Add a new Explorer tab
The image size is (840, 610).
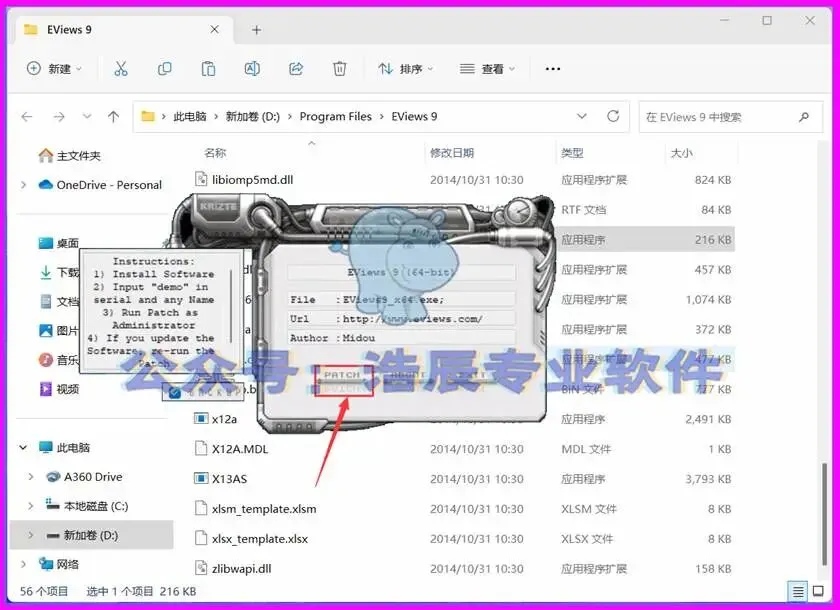[x=257, y=30]
